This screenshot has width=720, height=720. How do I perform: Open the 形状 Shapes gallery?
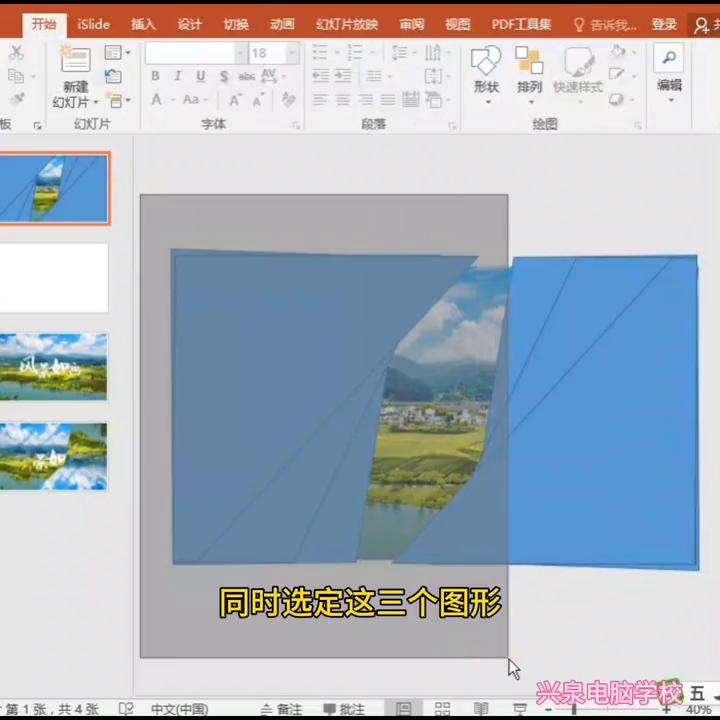486,74
